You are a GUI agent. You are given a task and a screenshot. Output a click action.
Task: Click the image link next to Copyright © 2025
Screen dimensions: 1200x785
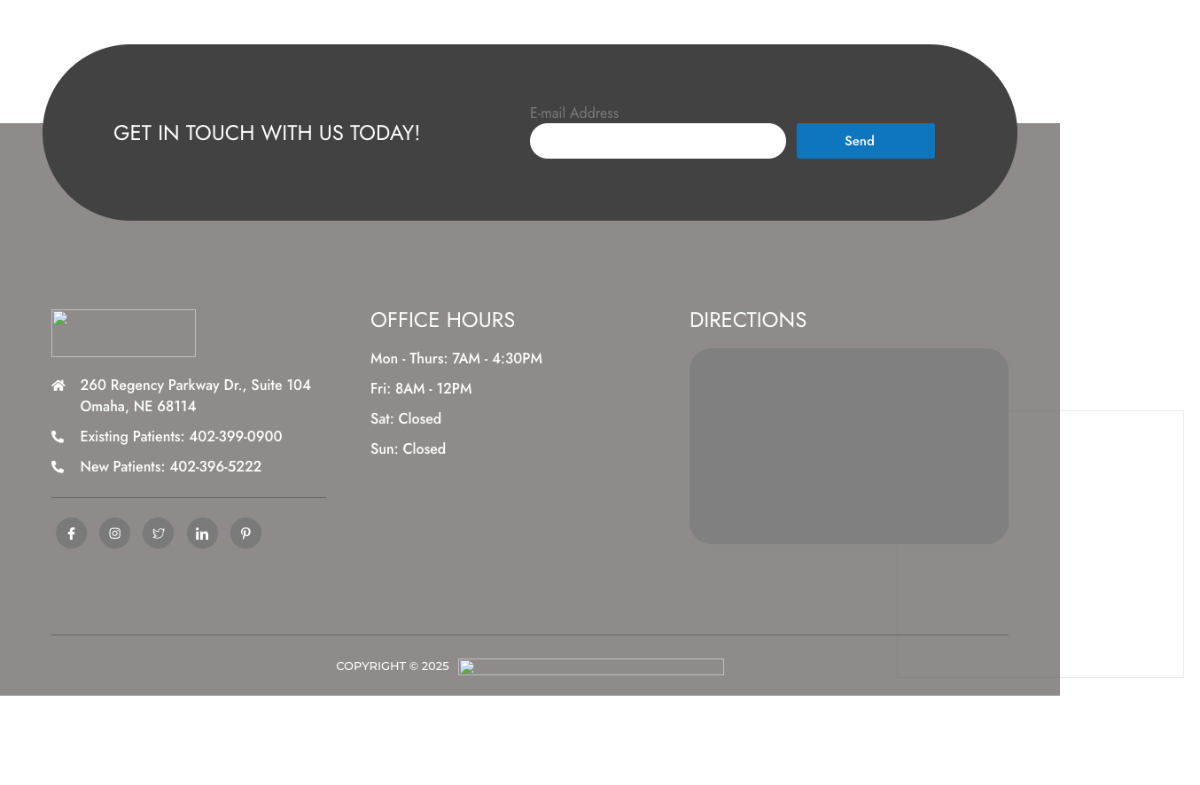tap(590, 667)
